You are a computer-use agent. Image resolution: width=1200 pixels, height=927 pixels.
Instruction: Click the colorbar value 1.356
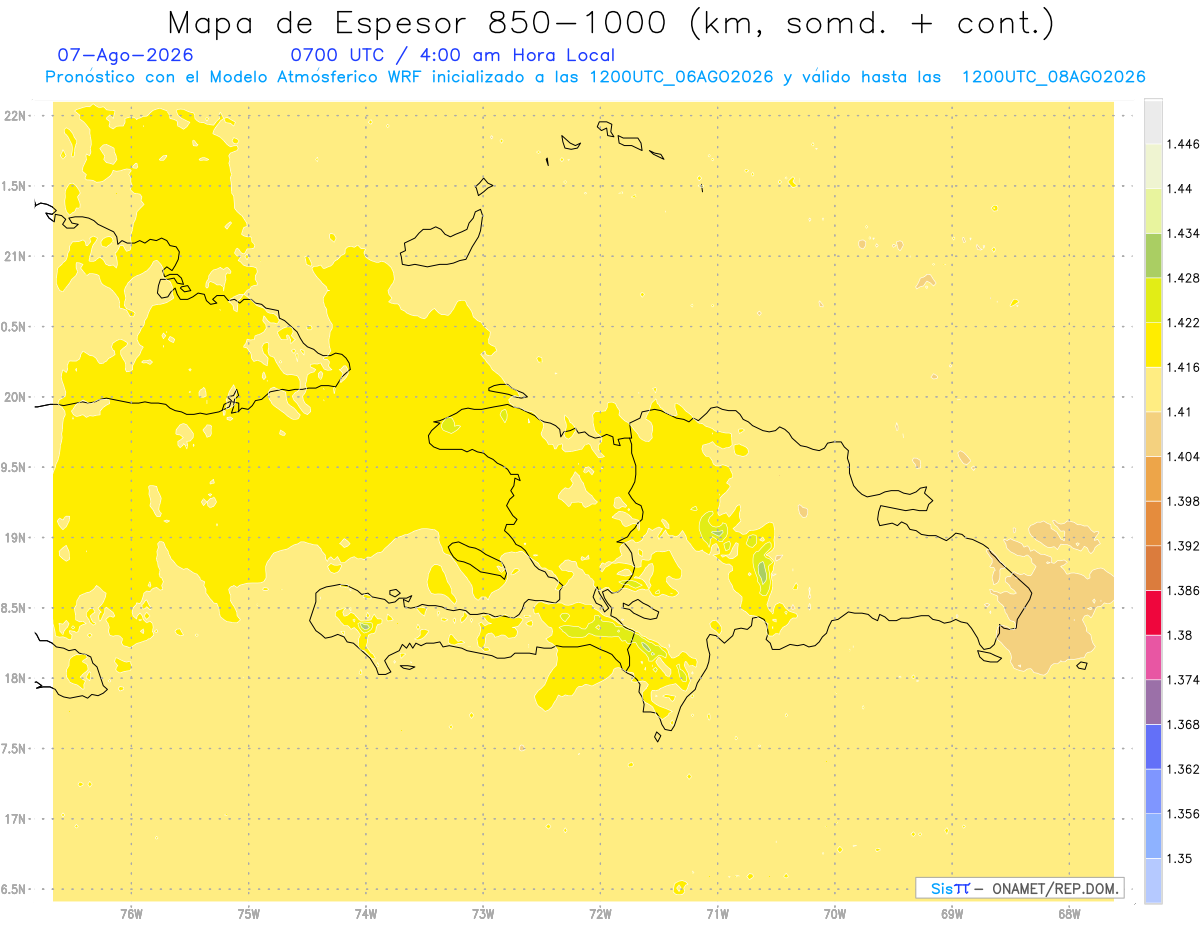coord(1182,814)
